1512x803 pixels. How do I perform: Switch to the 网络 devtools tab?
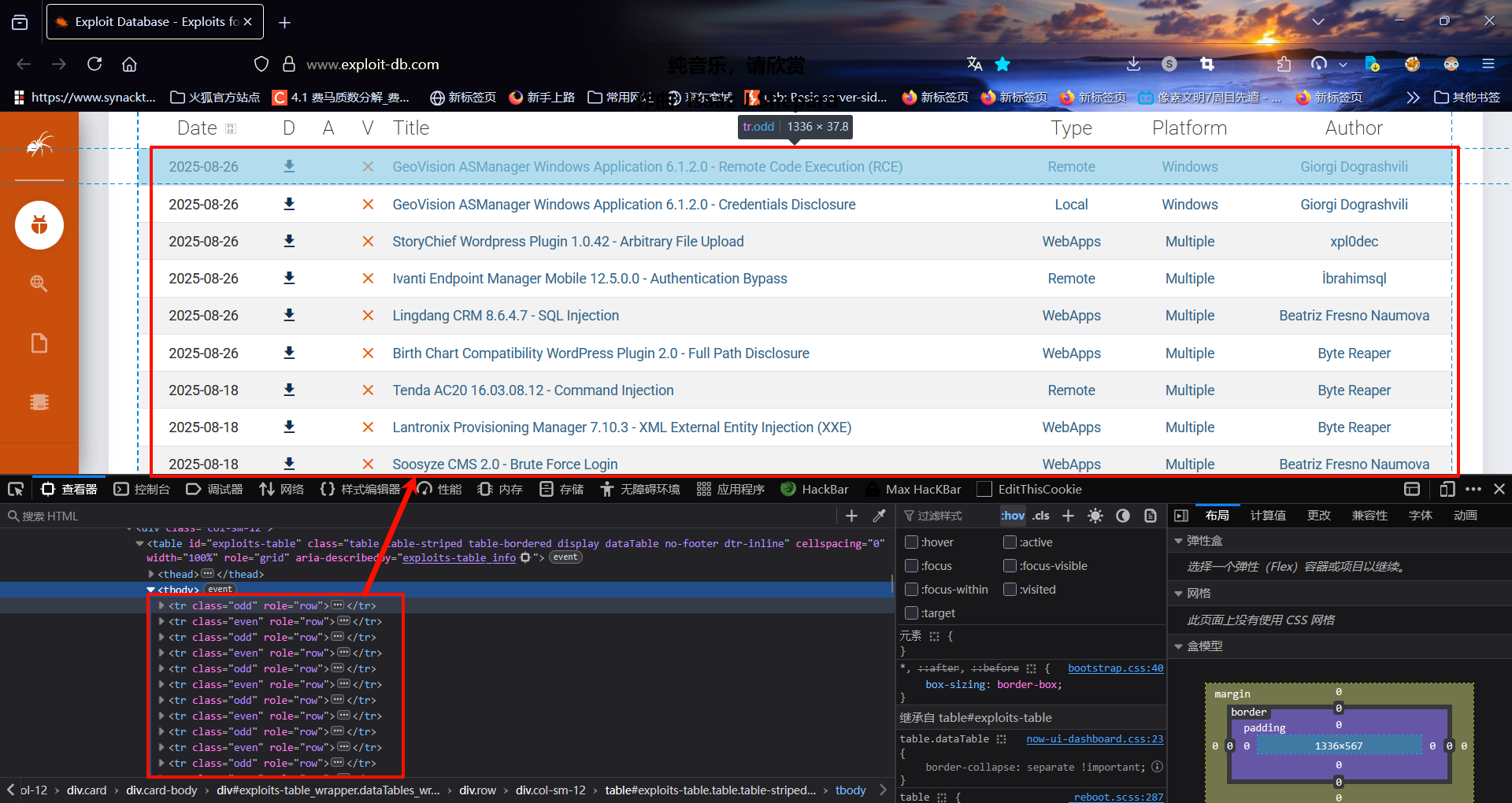tap(282, 489)
